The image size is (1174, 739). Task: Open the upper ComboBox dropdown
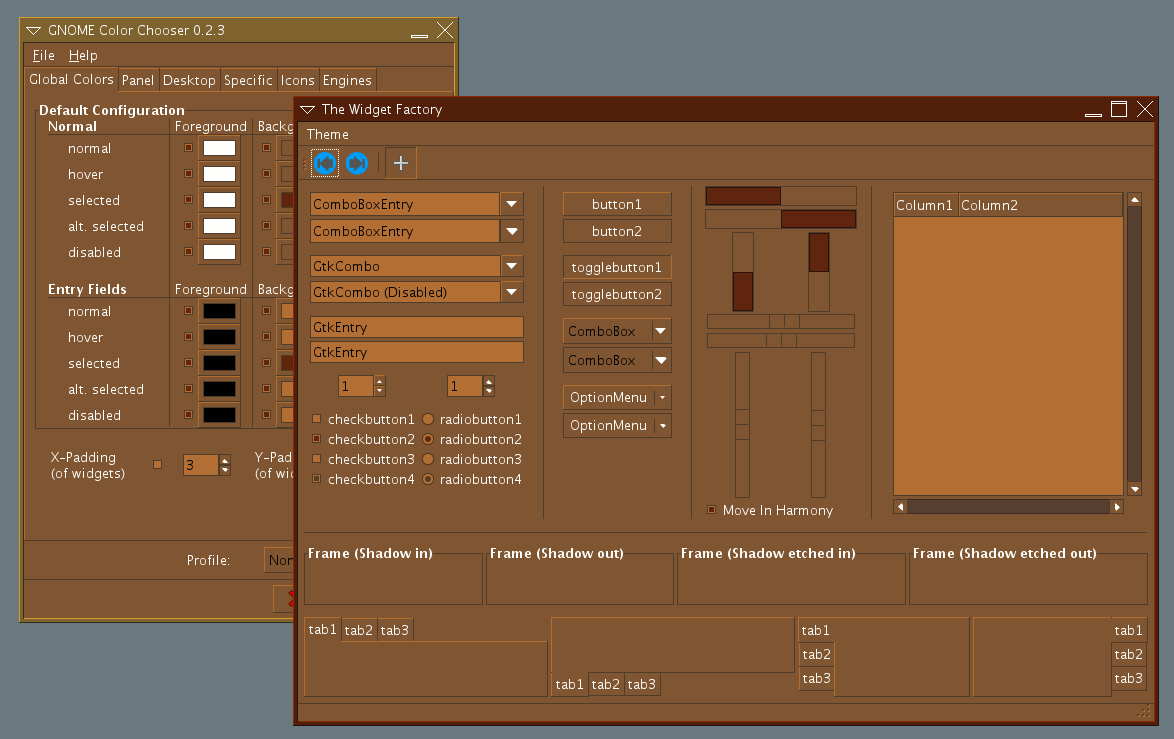point(617,331)
